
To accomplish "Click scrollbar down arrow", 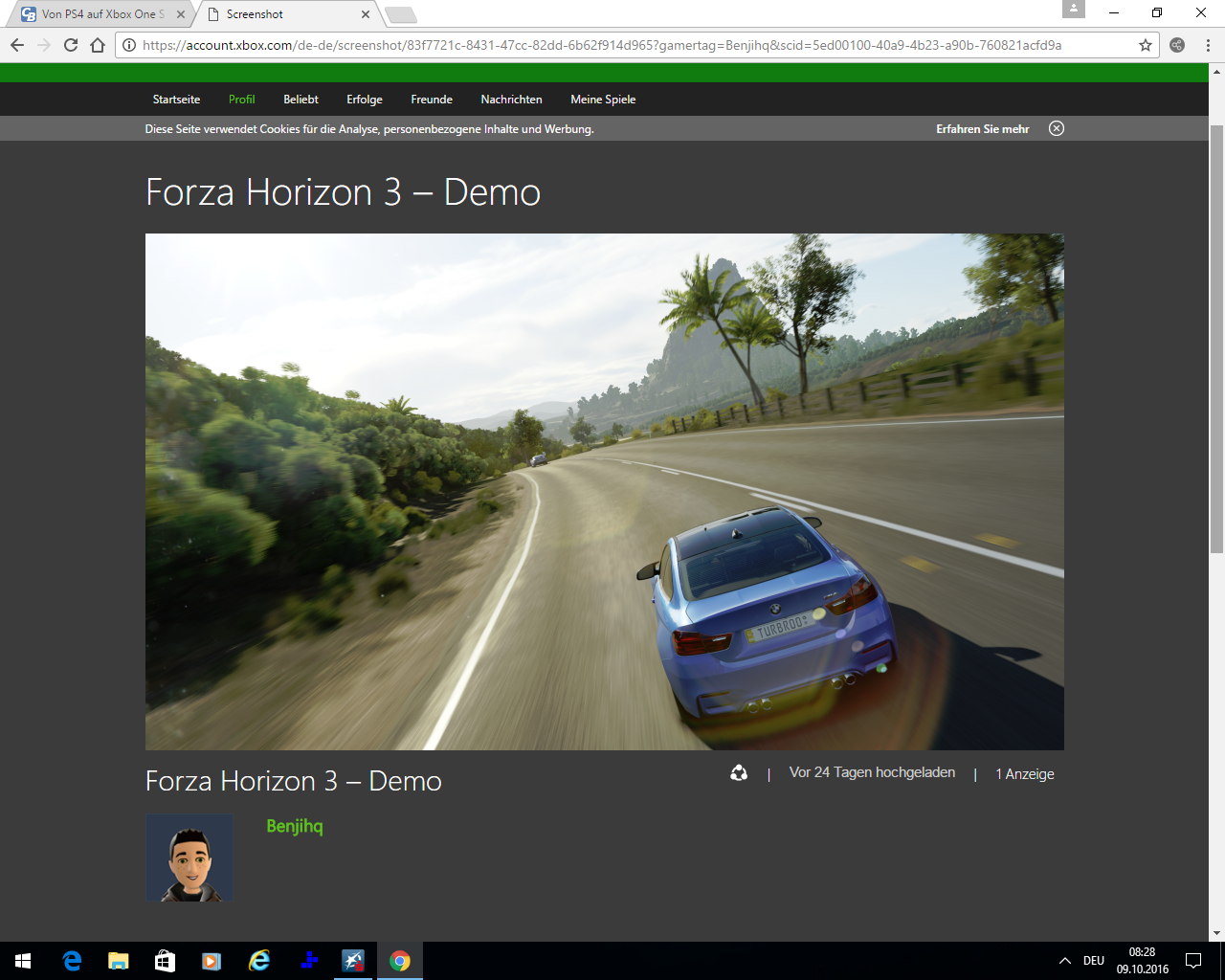I will pos(1217,933).
